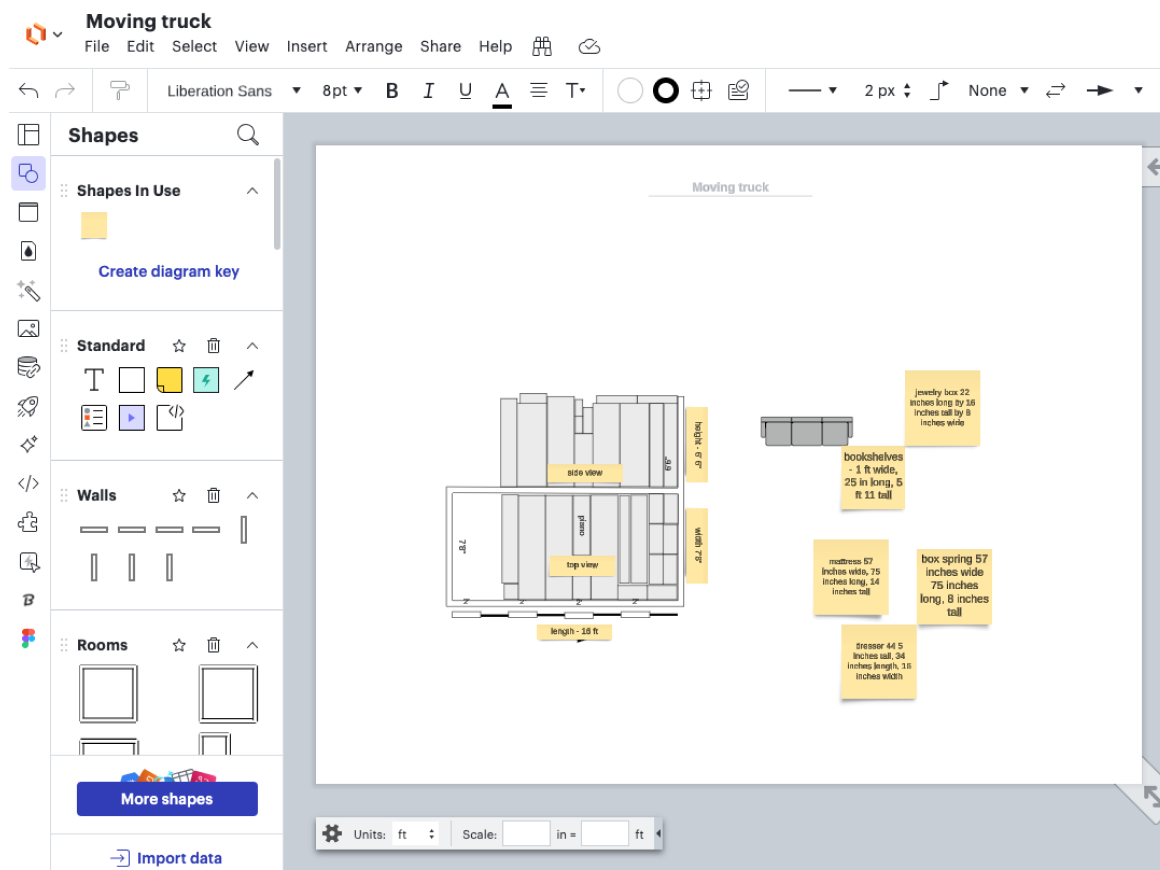Click the Create diagram key link

168,271
